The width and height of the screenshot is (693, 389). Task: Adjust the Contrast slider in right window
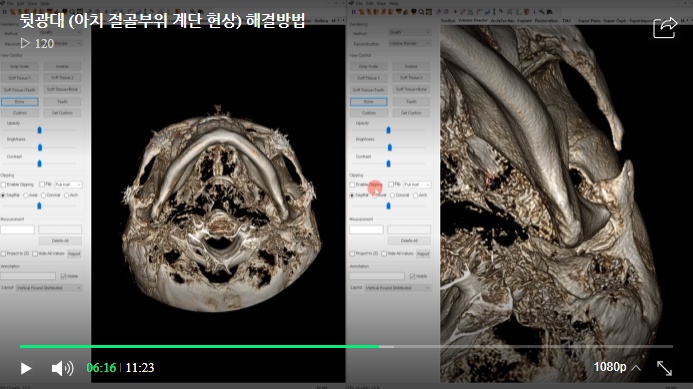click(x=388, y=164)
